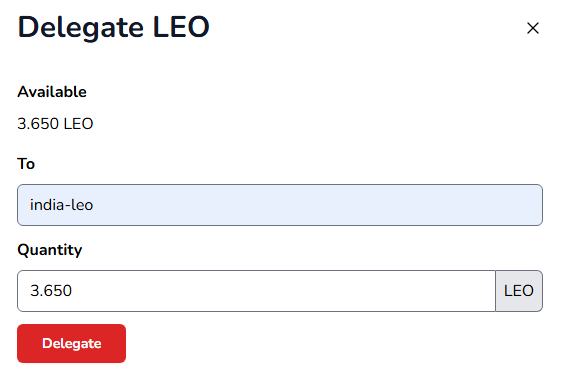Focus the Quantity input field
This screenshot has width=564, height=385.
(256, 291)
